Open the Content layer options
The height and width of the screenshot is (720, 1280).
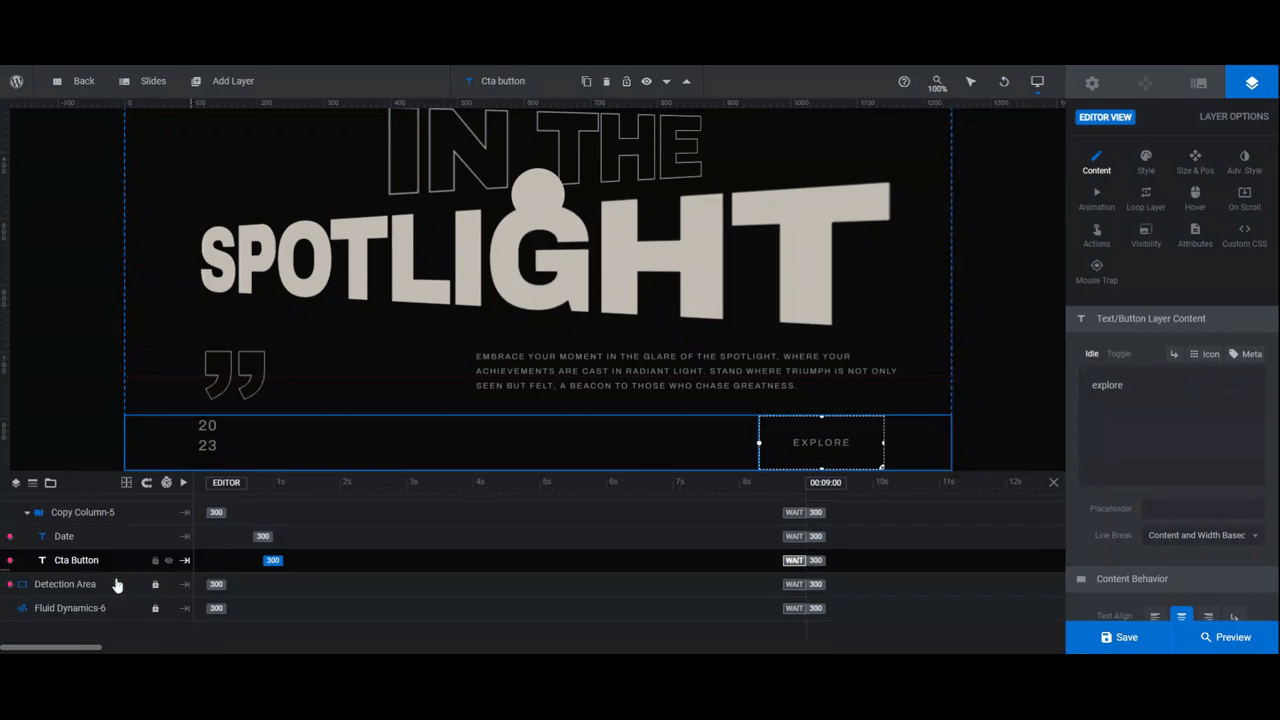(x=1096, y=162)
